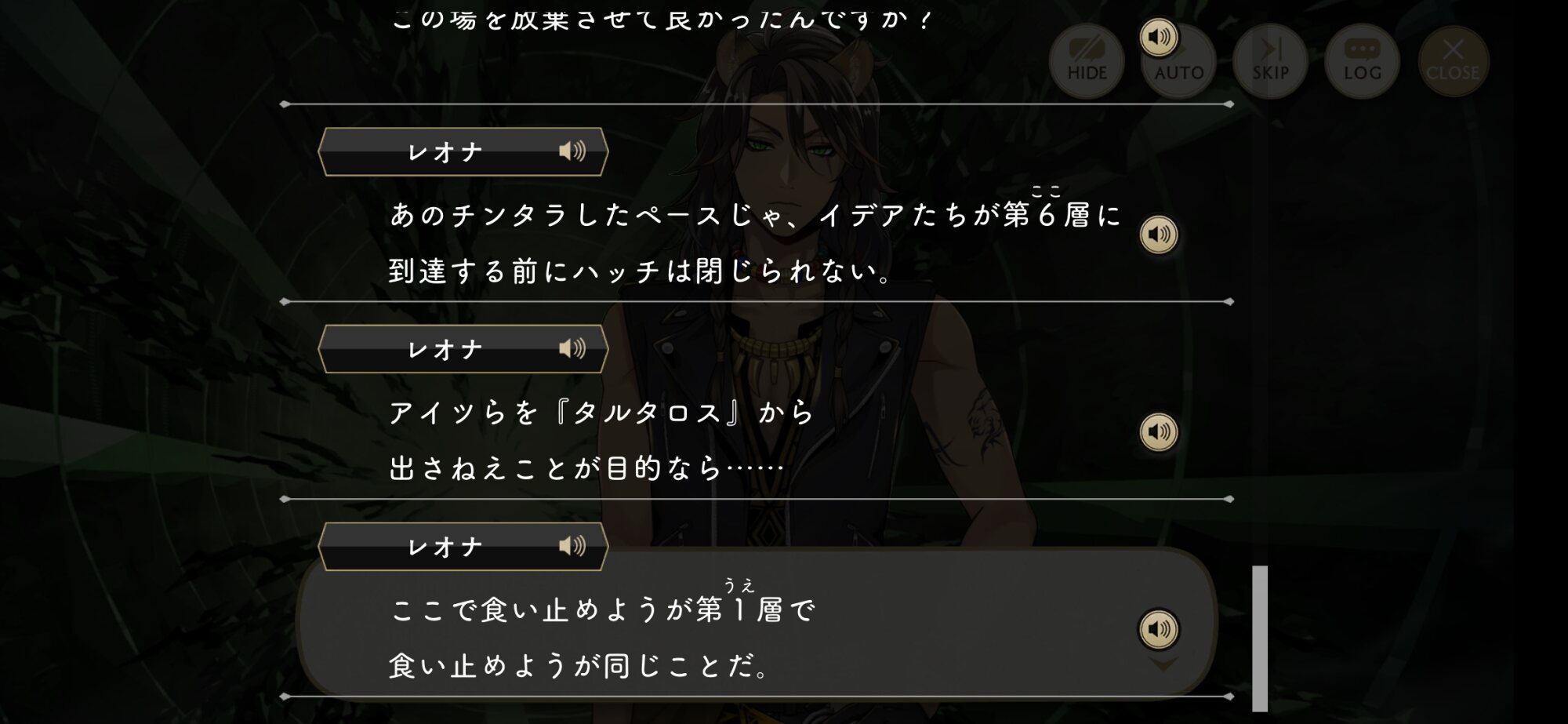This screenshot has height=724, width=1568.
Task: Close the log with CLOSE button
Action: click(x=1453, y=61)
